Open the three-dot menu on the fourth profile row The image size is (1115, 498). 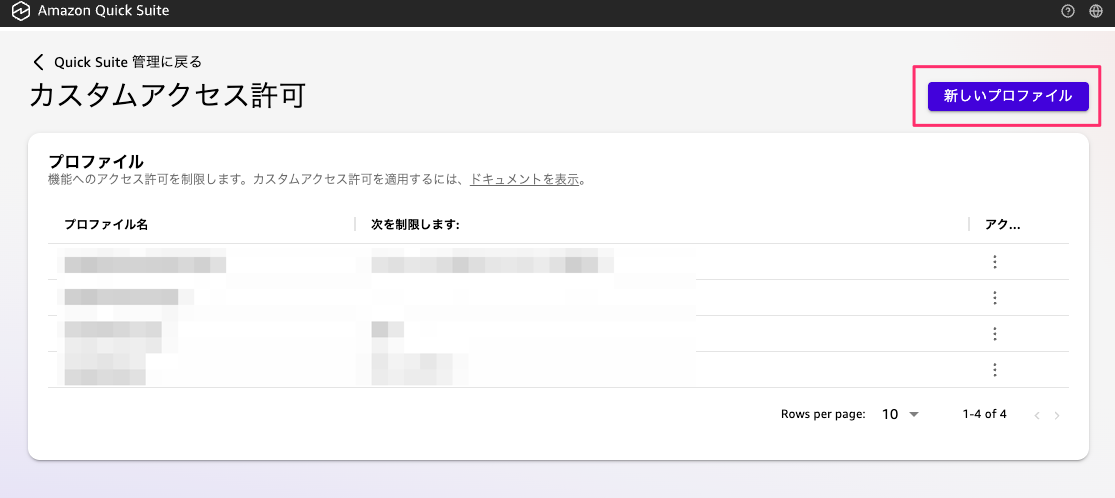click(994, 370)
